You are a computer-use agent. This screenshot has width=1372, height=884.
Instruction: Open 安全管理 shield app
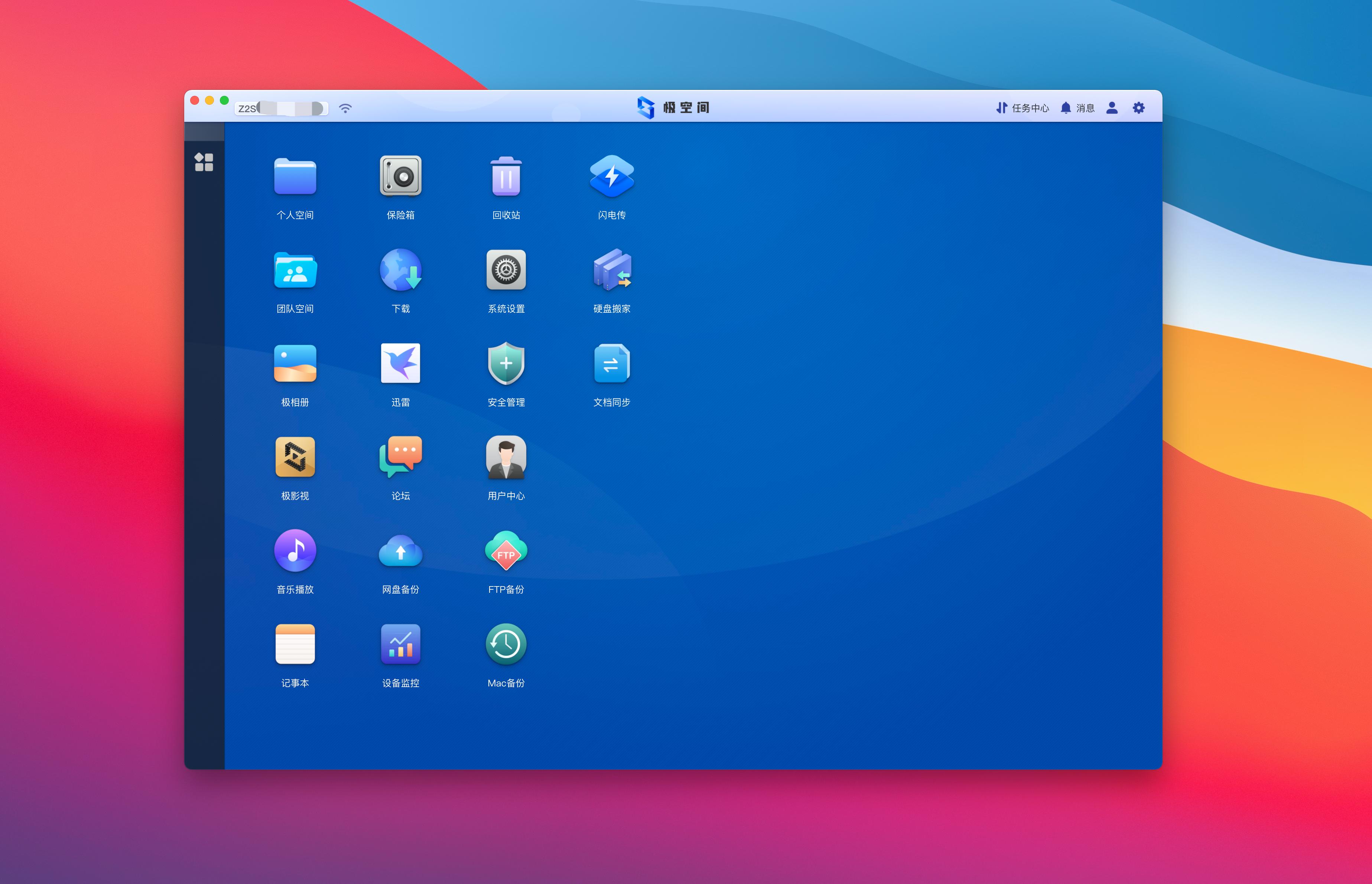coord(506,363)
